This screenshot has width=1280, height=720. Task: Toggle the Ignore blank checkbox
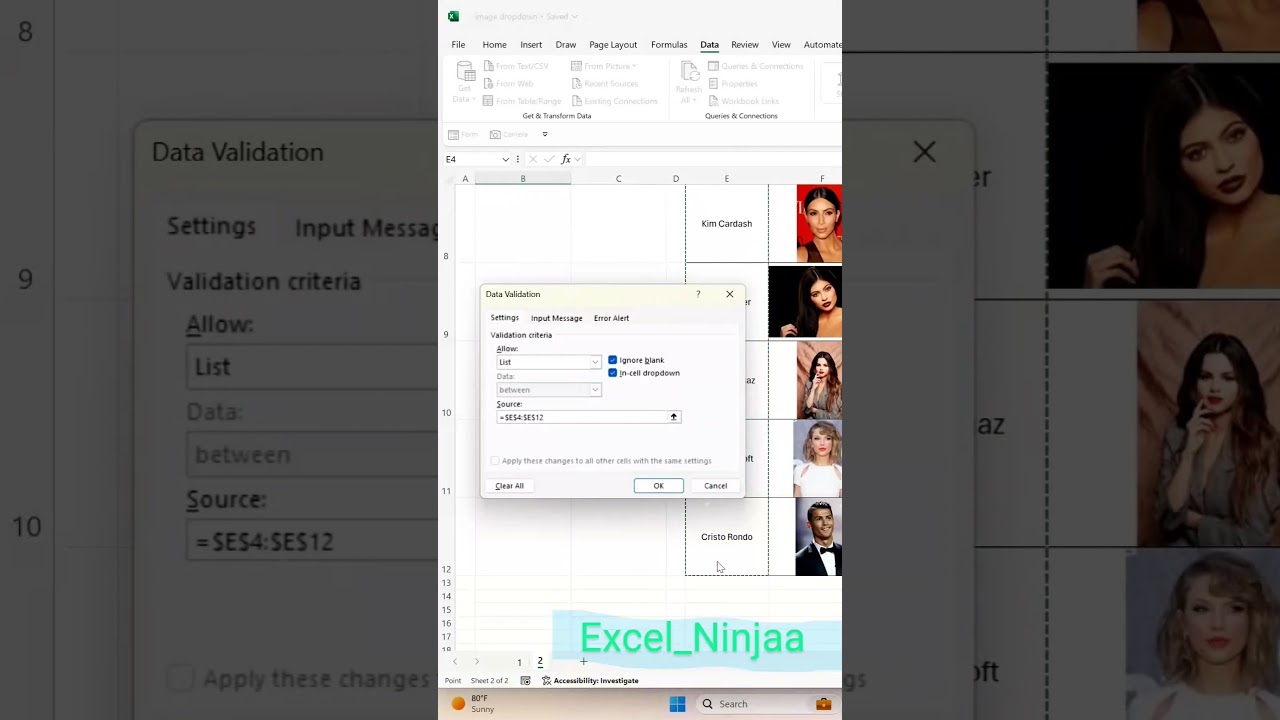(613, 360)
